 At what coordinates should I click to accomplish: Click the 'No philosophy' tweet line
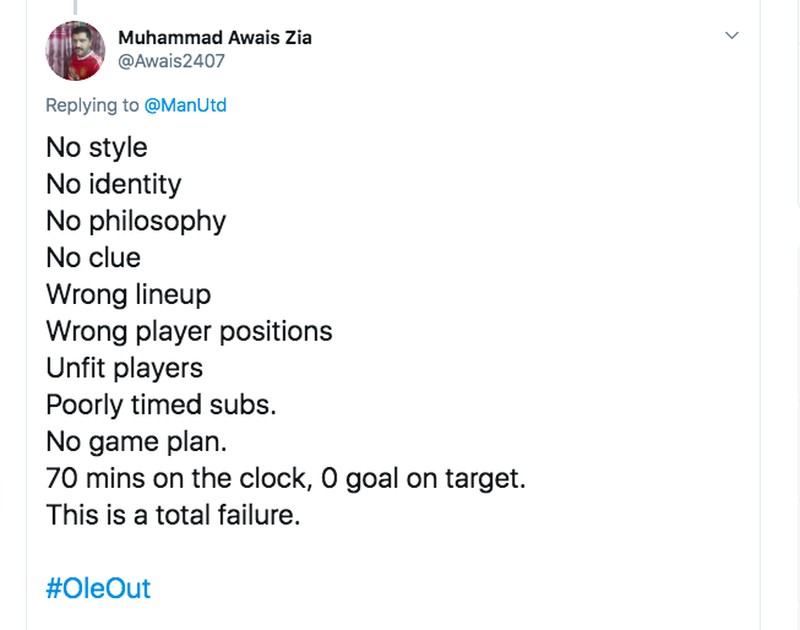click(x=136, y=221)
